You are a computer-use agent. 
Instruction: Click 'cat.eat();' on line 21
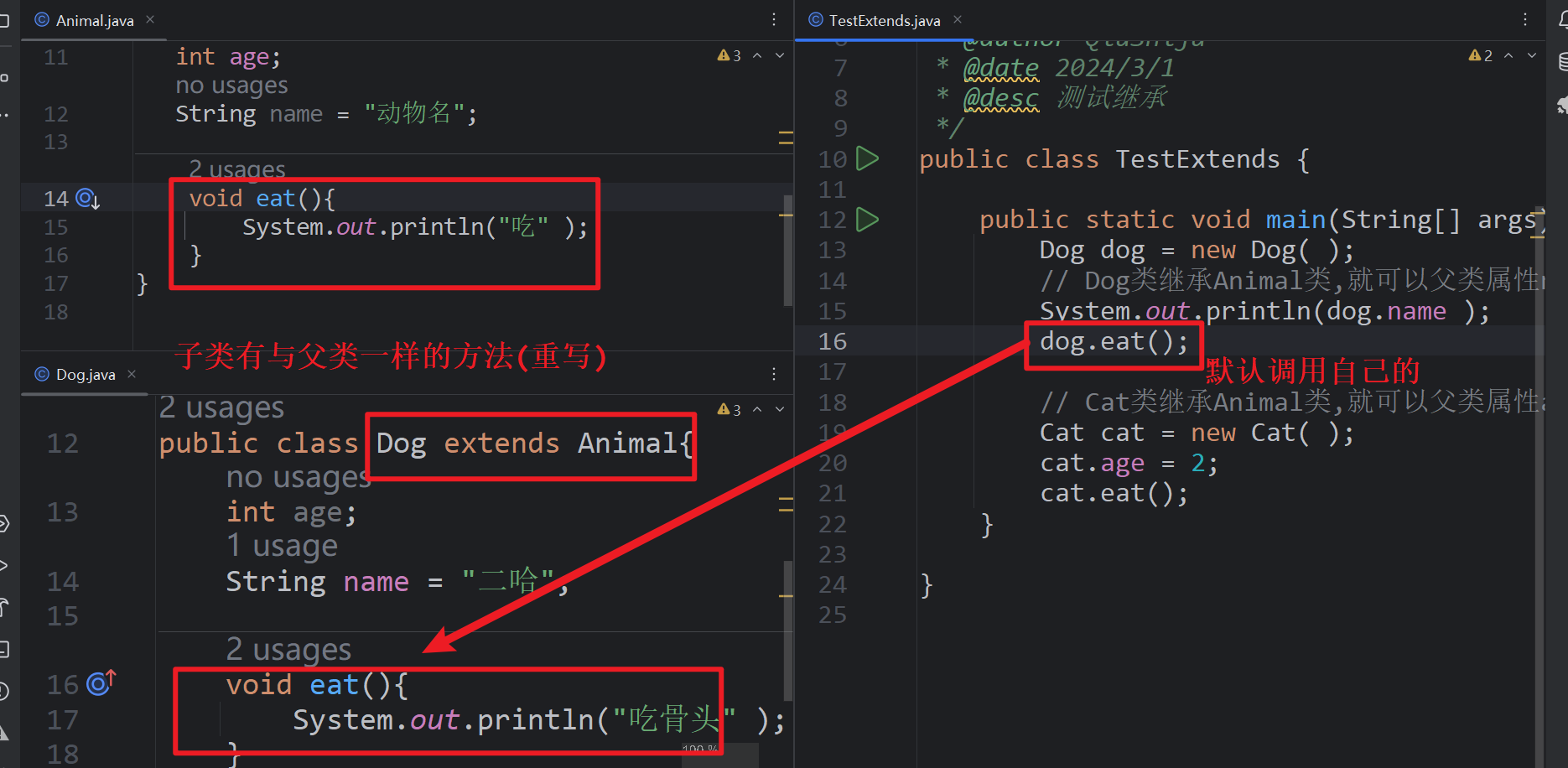point(1114,493)
